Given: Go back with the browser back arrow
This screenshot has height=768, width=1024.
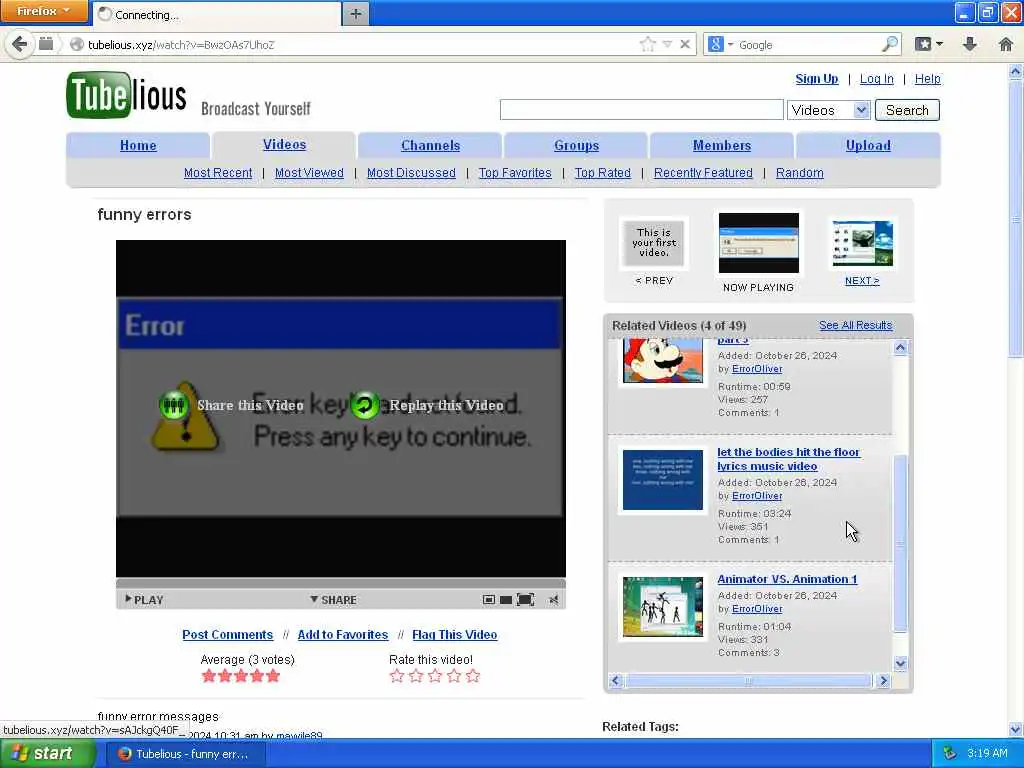Looking at the screenshot, I should pyautogui.click(x=19, y=44).
